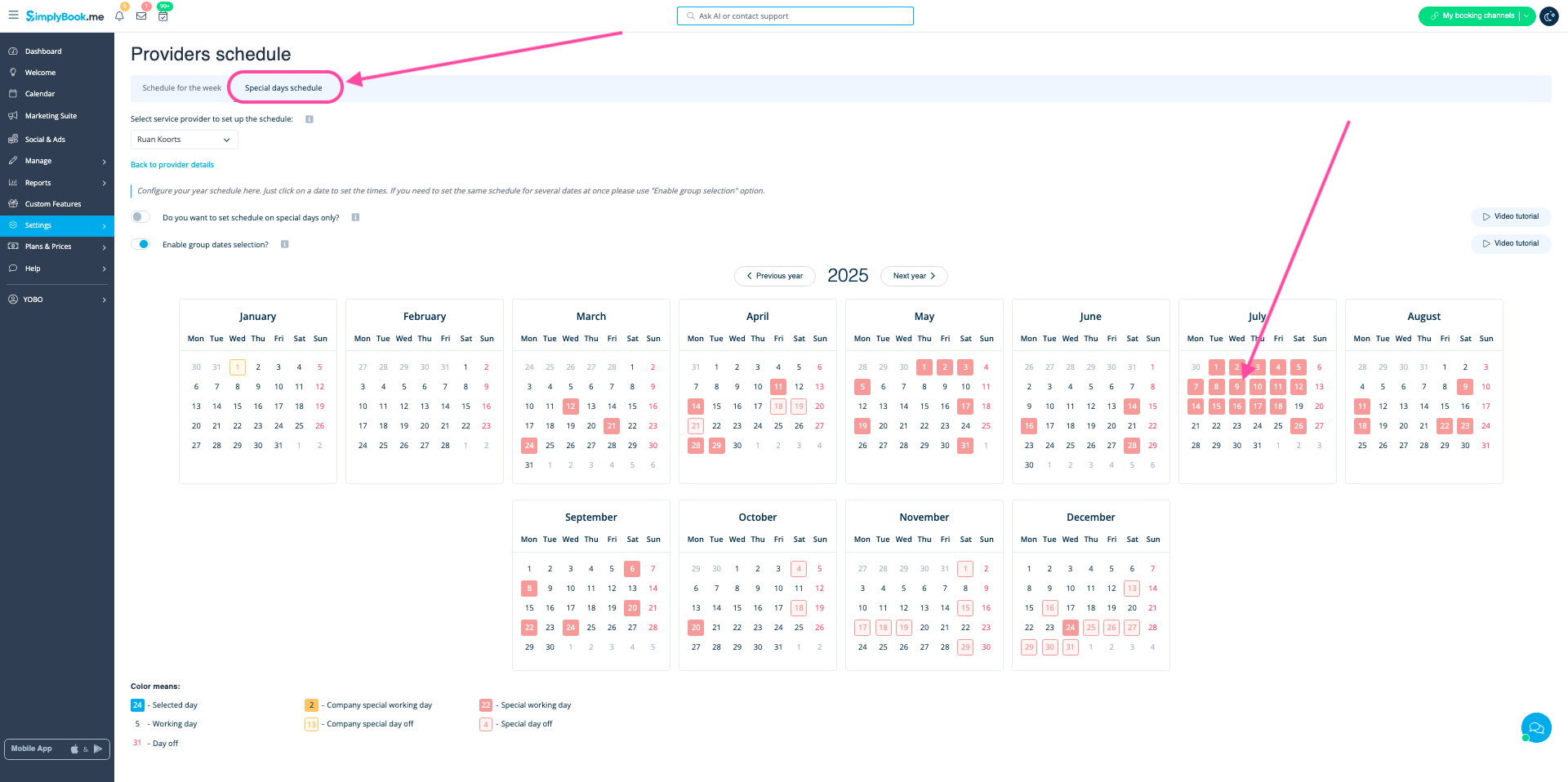Switch to Schedule for the week tab
1568x782 pixels.
181,88
